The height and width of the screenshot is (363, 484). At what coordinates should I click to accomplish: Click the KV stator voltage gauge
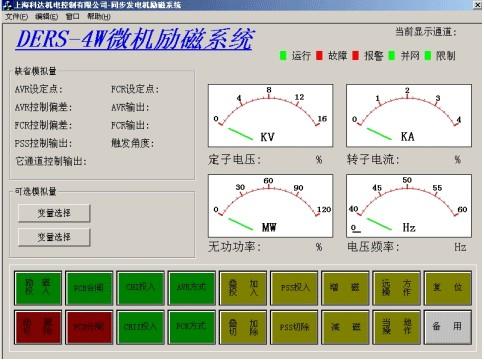(271, 116)
